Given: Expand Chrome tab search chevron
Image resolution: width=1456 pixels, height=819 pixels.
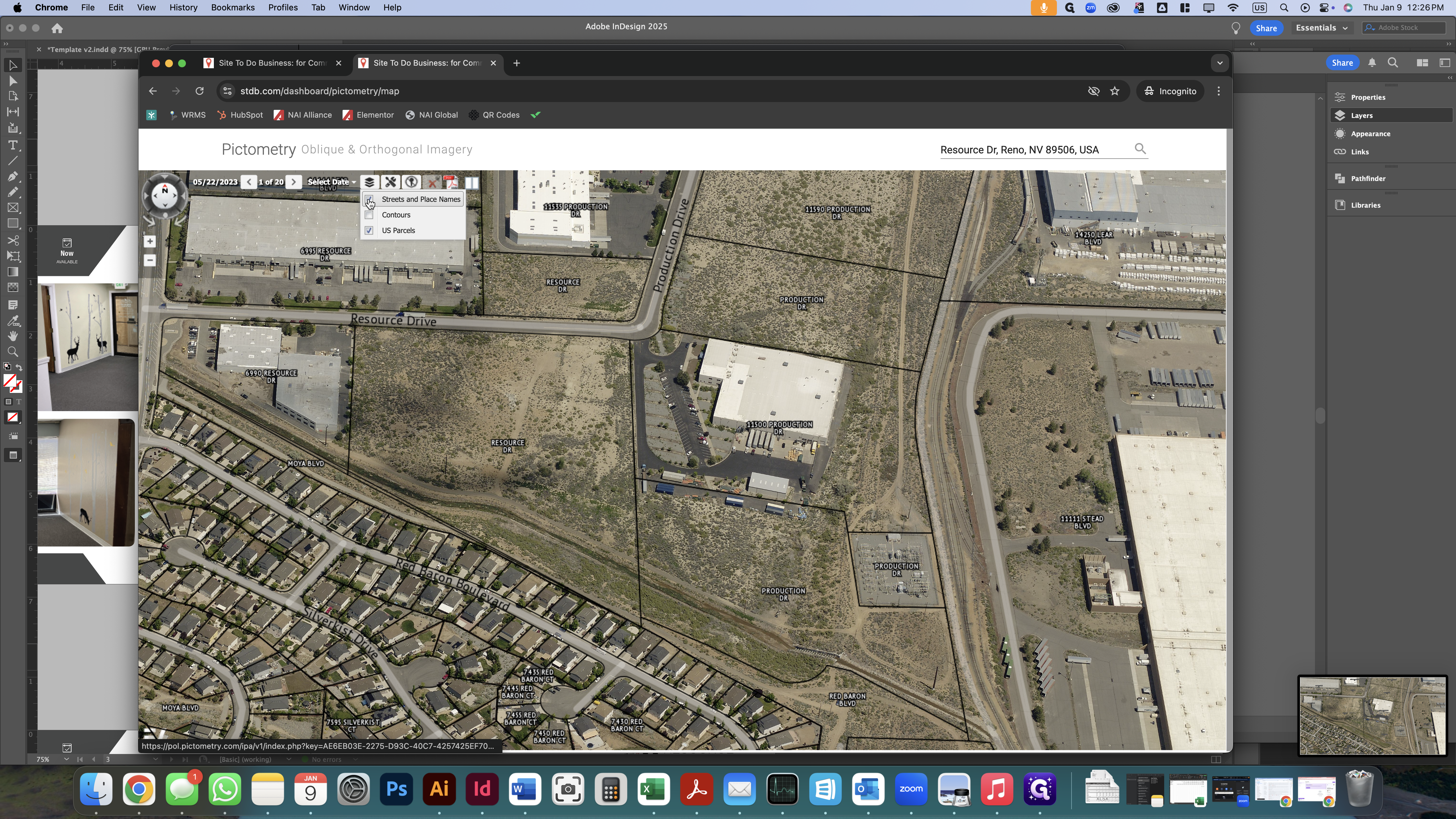Looking at the screenshot, I should click(1220, 63).
